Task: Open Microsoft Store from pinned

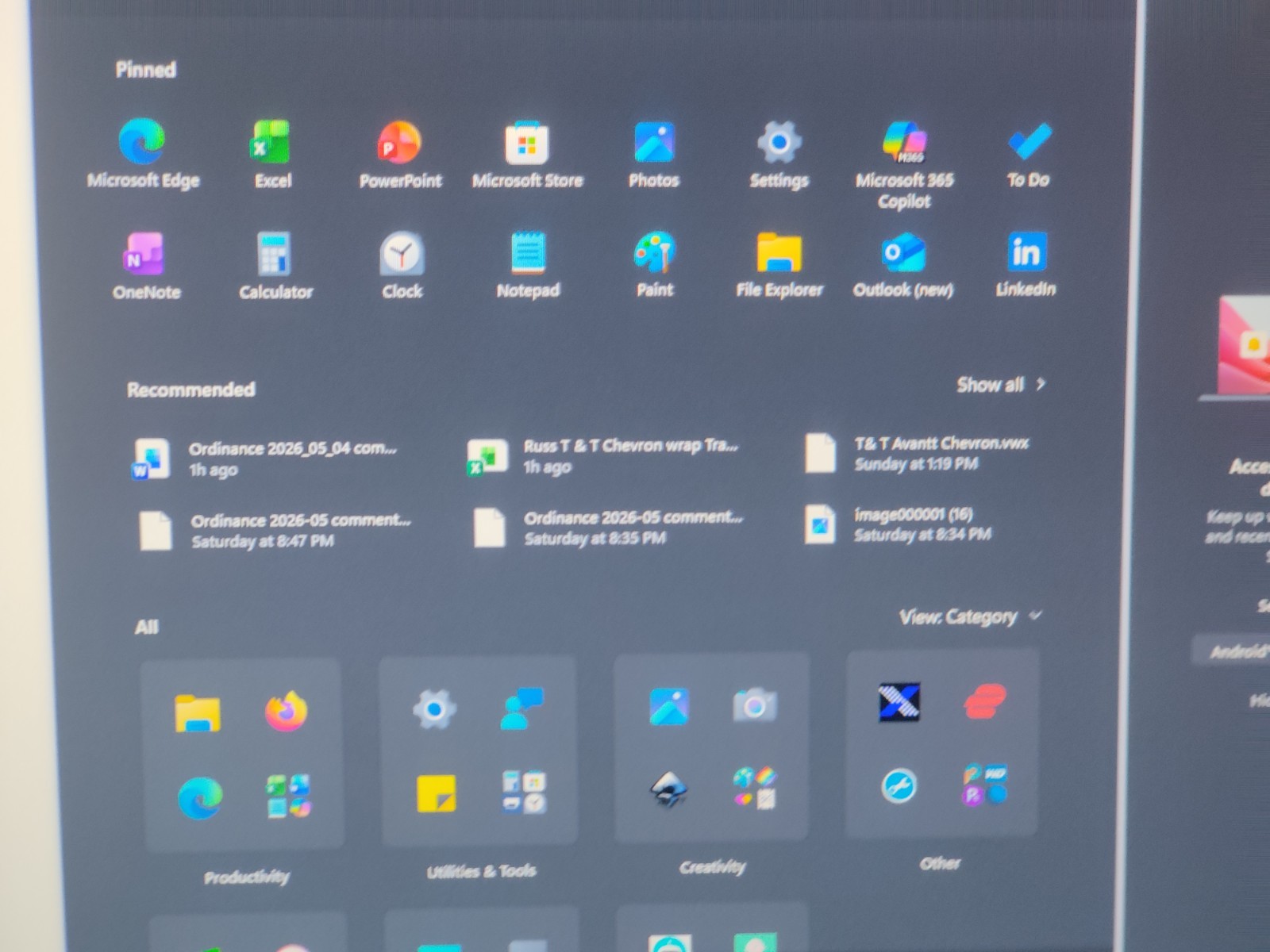Action: (527, 154)
